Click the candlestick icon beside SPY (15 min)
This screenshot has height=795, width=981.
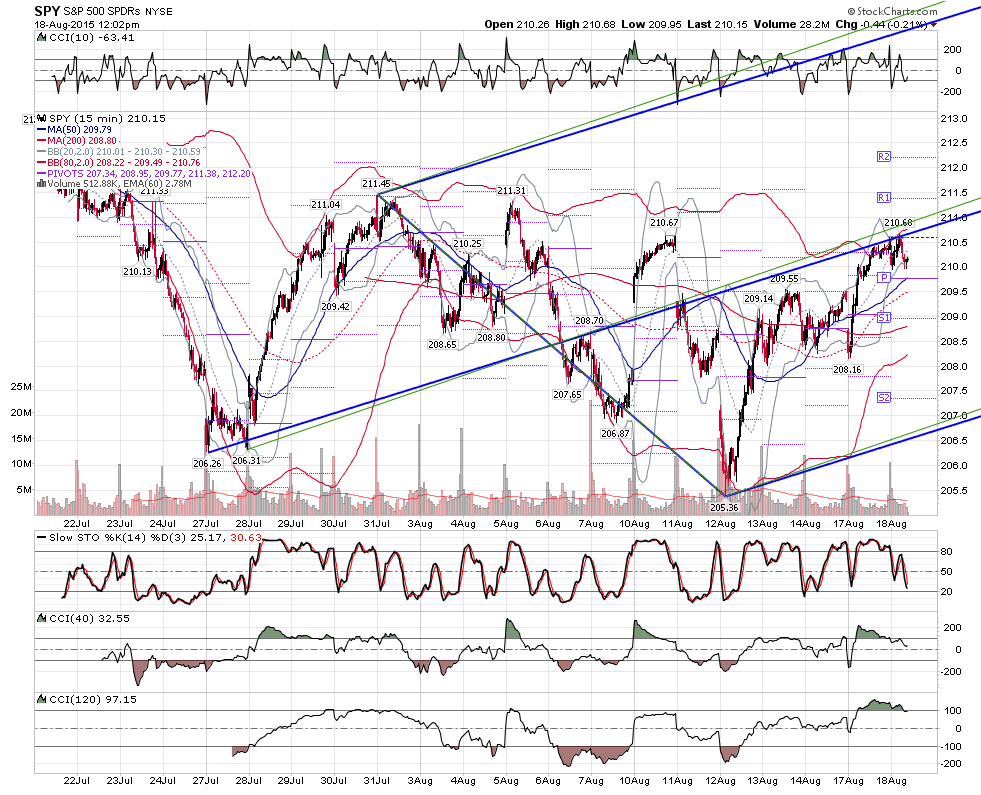pyautogui.click(x=42, y=118)
